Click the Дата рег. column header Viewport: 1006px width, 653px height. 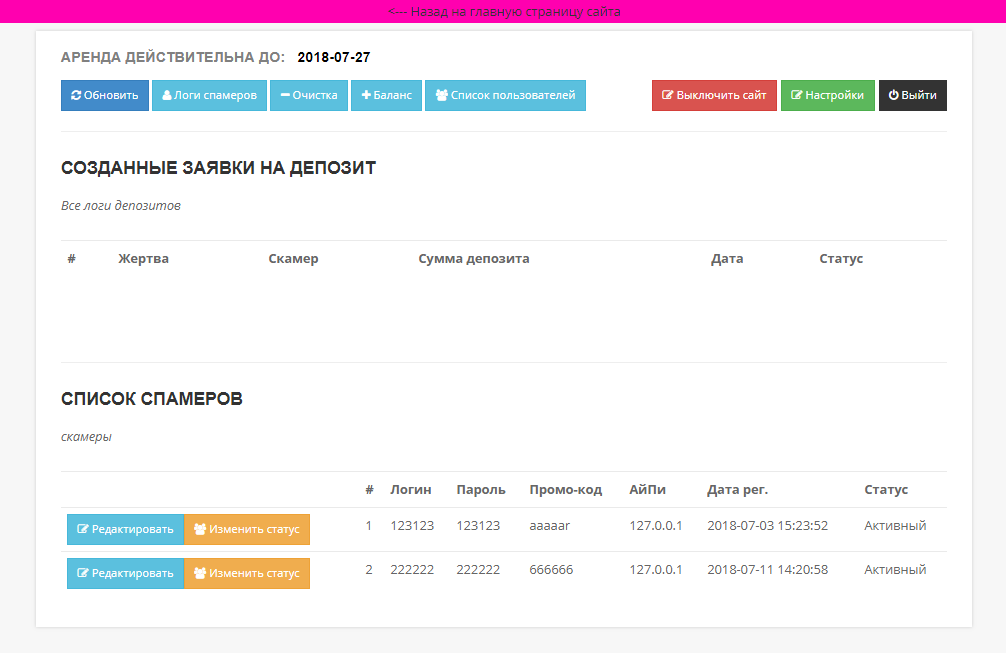click(737, 490)
